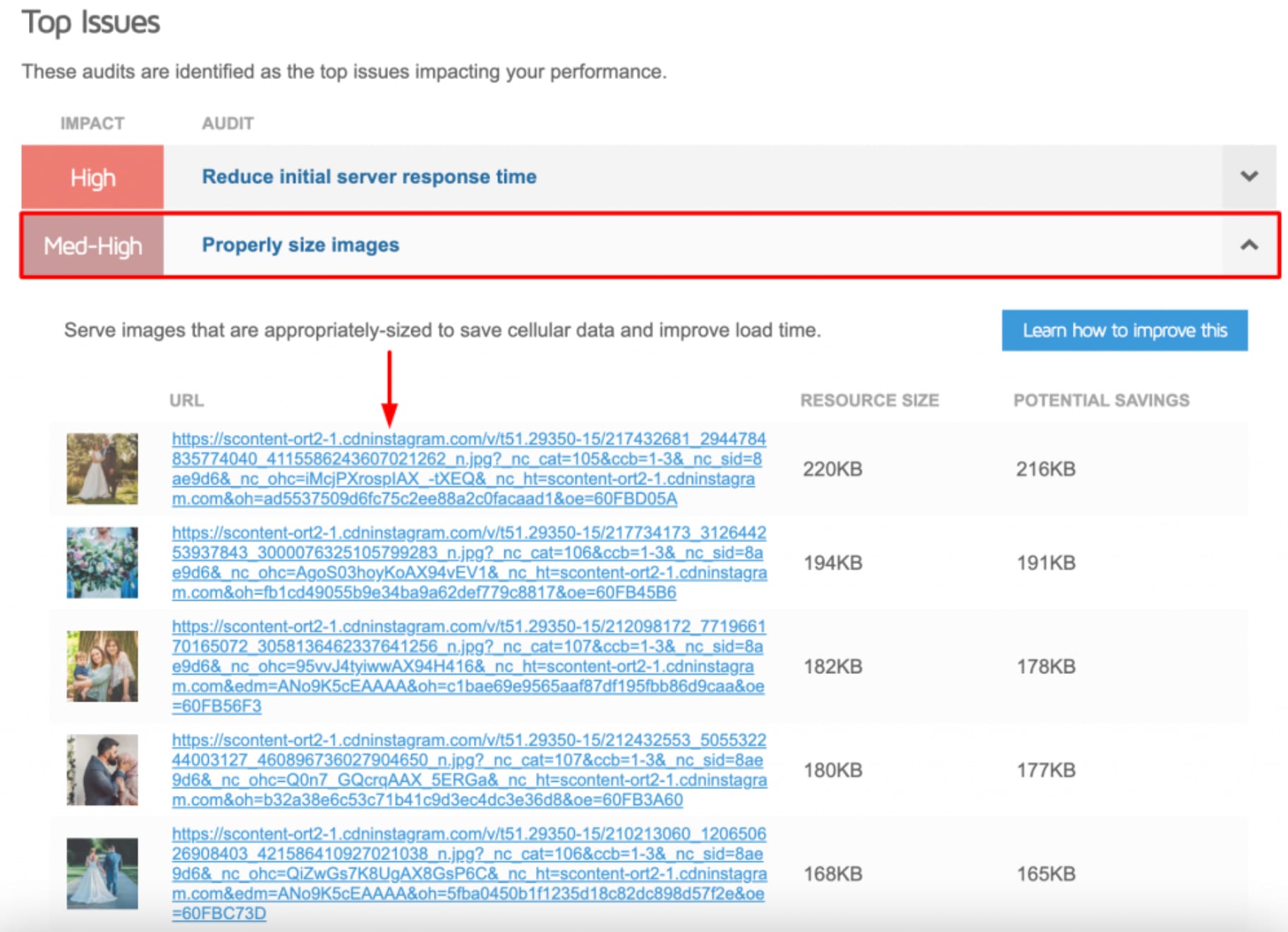Select the bouquet flowers thumbnail
The width and height of the screenshot is (1288, 932).
pos(102,562)
